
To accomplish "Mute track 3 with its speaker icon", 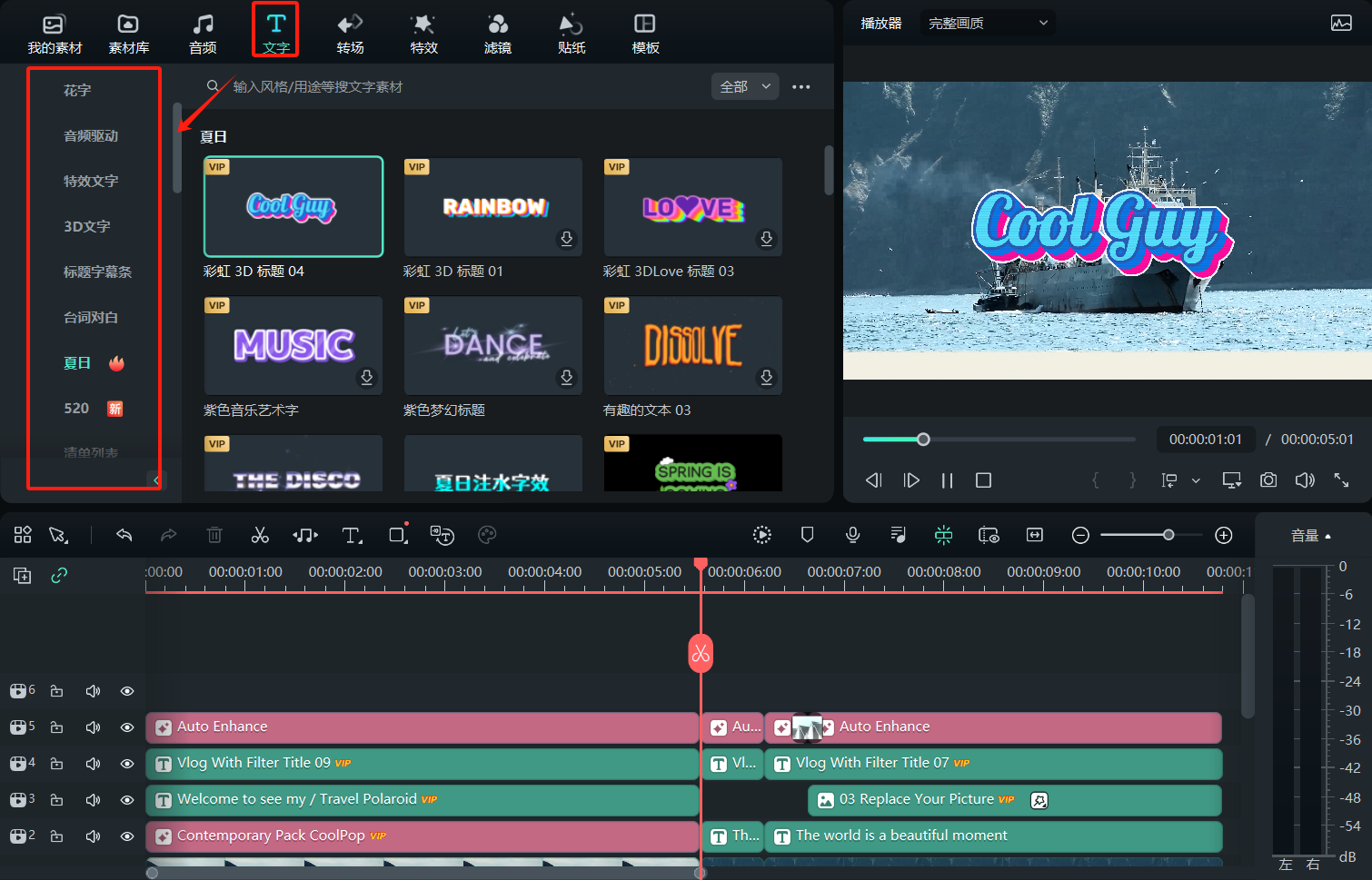I will coord(93,800).
